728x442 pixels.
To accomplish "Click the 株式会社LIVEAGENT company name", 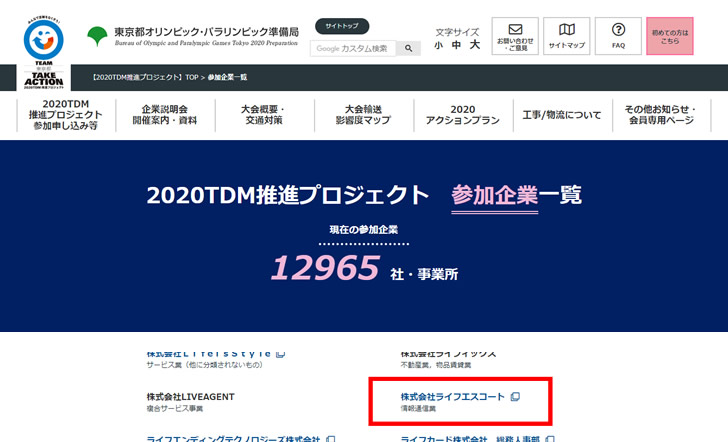I will 190,396.
